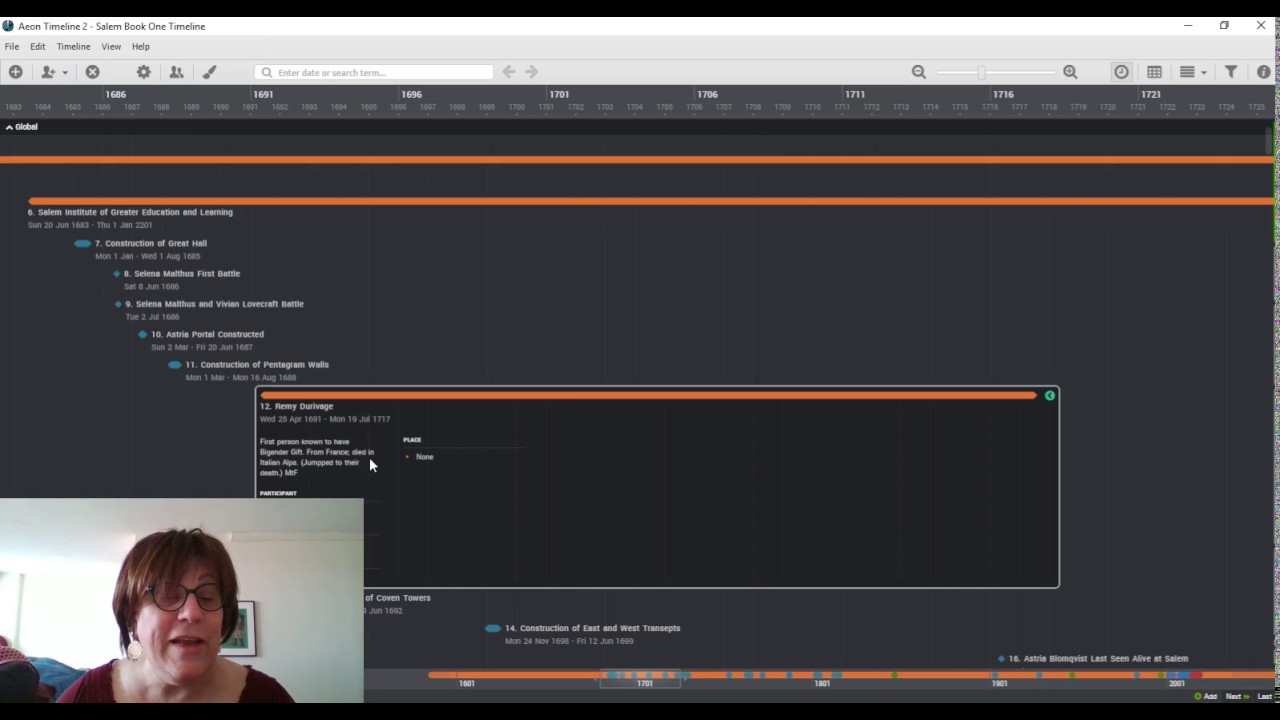Click the timeline zoom slider handle
1280x720 pixels.
click(982, 72)
